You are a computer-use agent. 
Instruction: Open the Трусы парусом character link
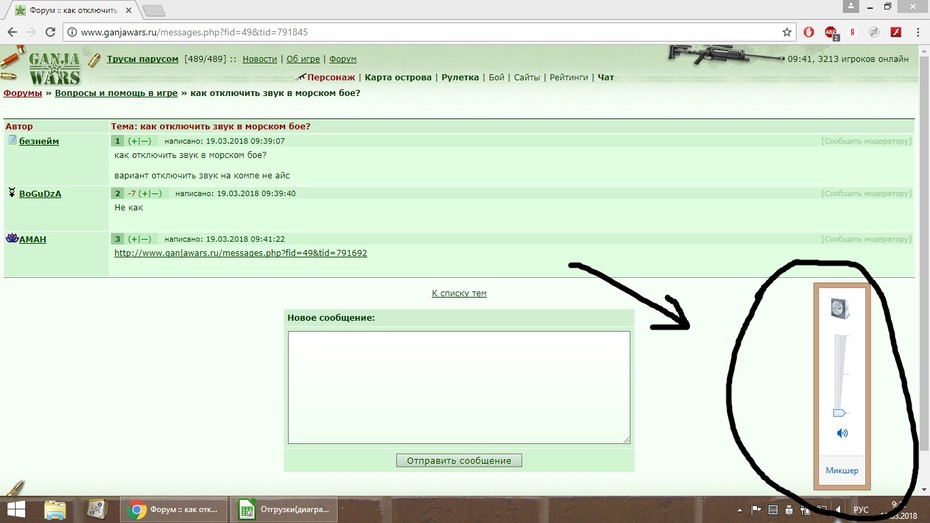click(142, 59)
